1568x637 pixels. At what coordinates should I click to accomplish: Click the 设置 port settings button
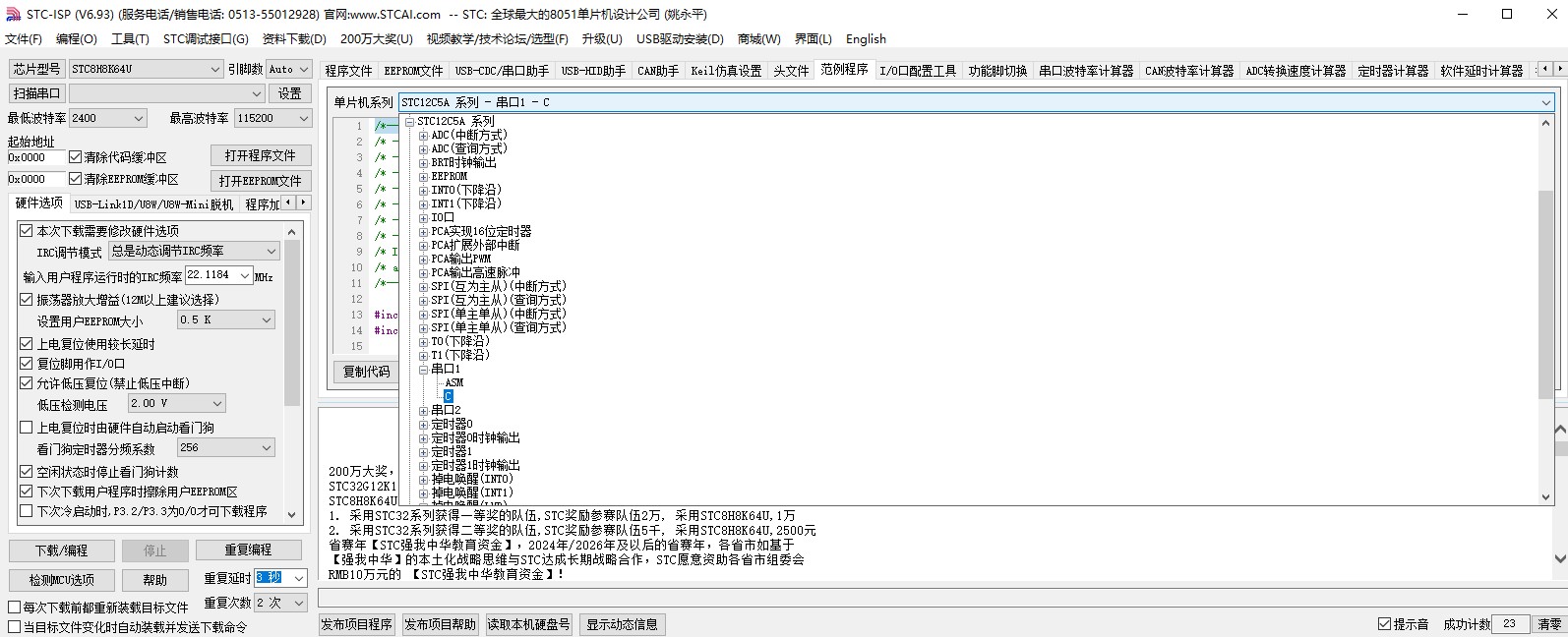289,93
